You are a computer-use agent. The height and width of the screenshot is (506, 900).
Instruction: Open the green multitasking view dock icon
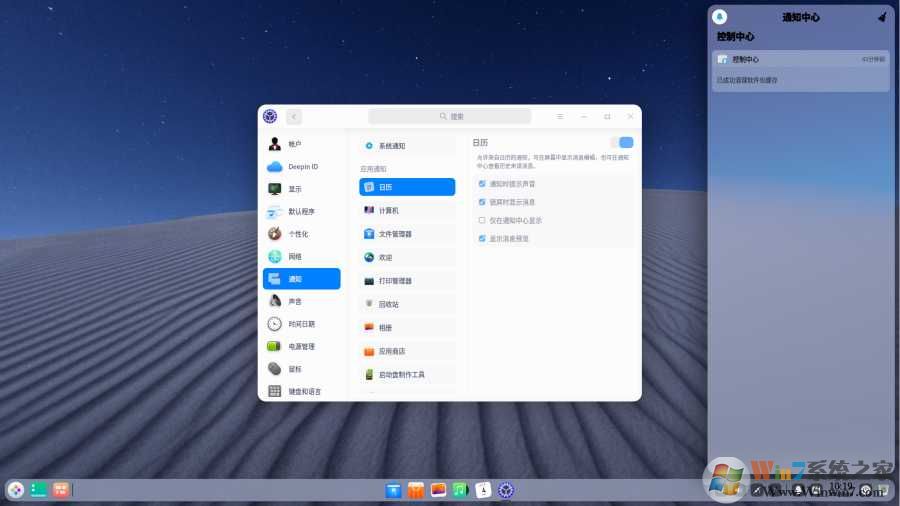coord(38,490)
